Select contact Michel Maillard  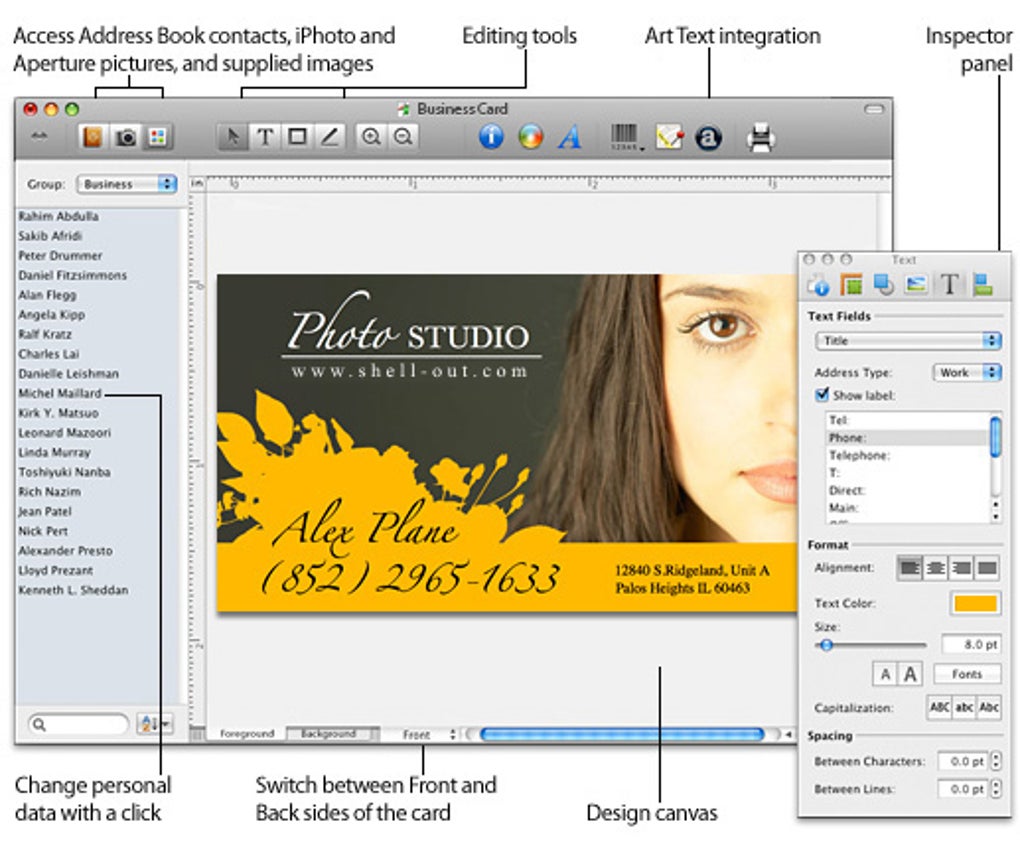(x=60, y=394)
